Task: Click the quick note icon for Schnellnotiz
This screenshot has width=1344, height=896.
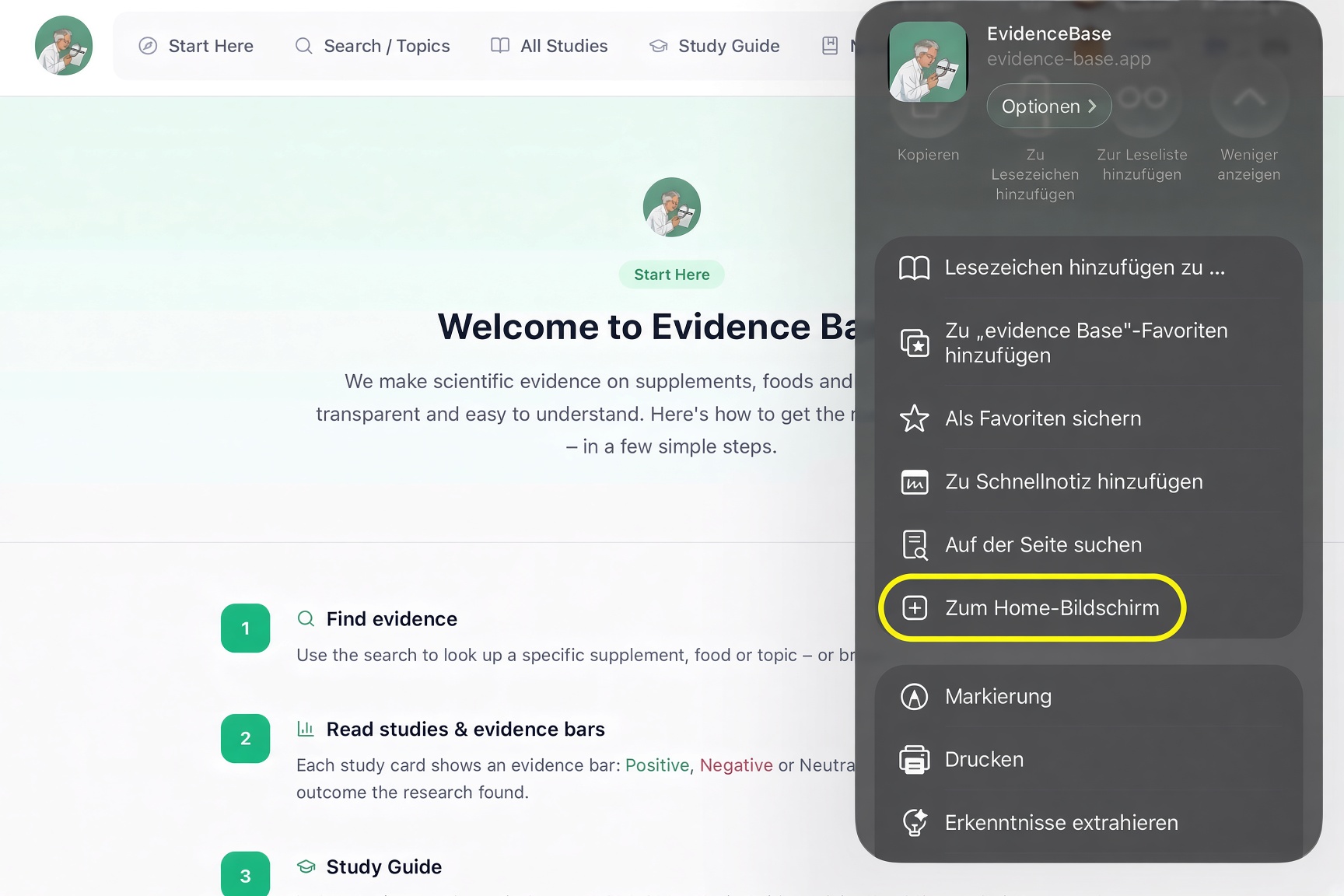Action: coord(915,482)
